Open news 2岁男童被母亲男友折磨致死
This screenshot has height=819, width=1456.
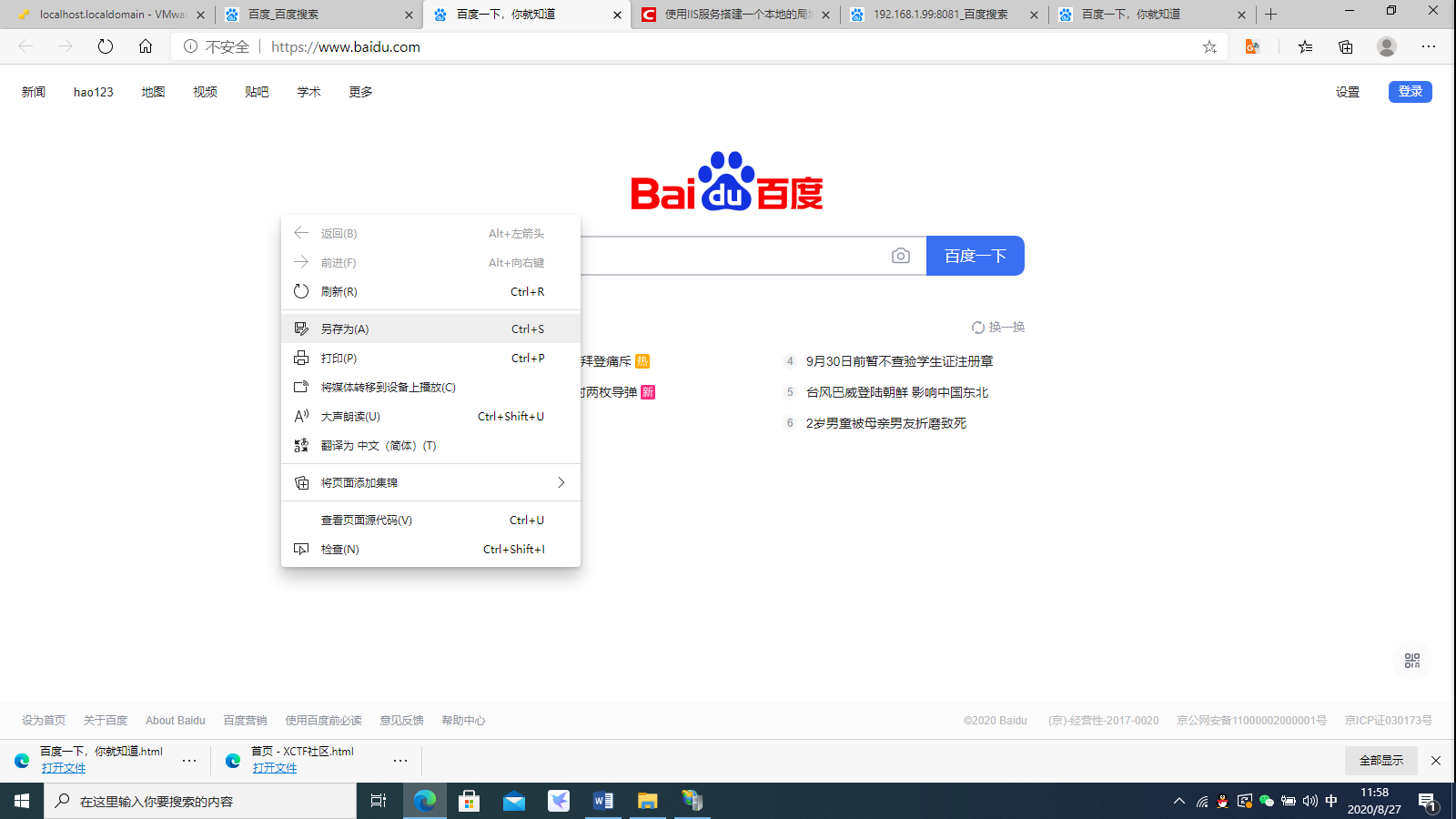(x=885, y=423)
